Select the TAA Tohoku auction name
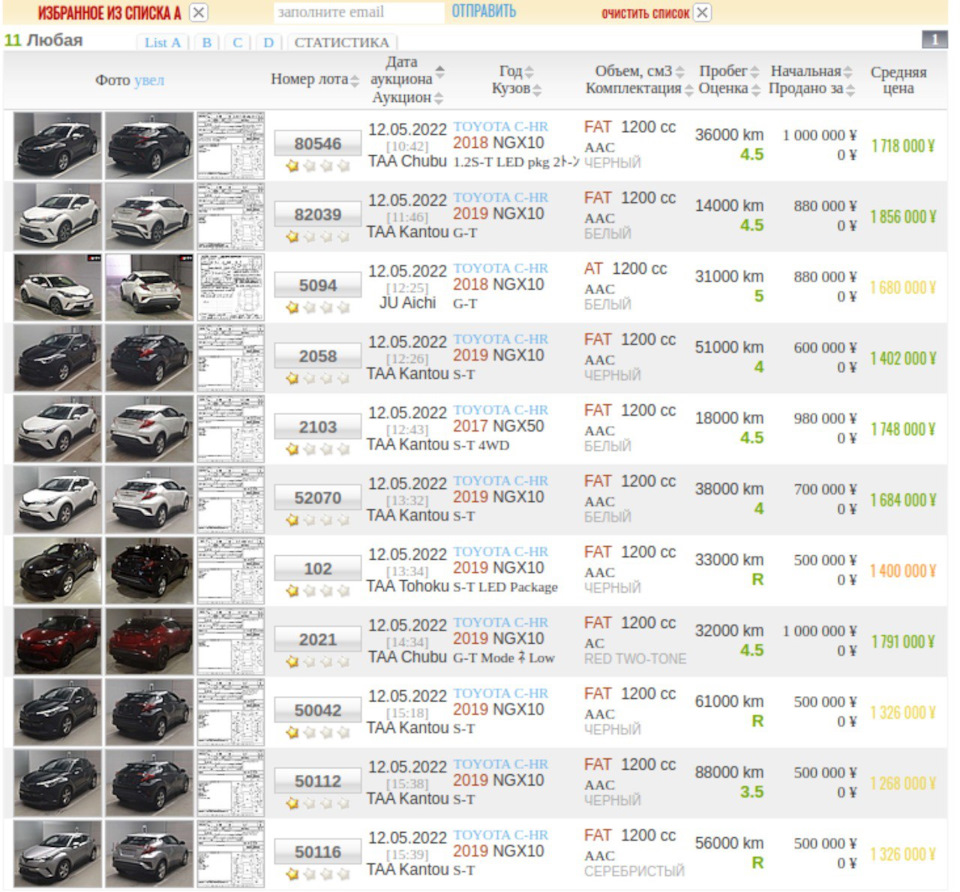This screenshot has height=892, width=960. click(408, 587)
